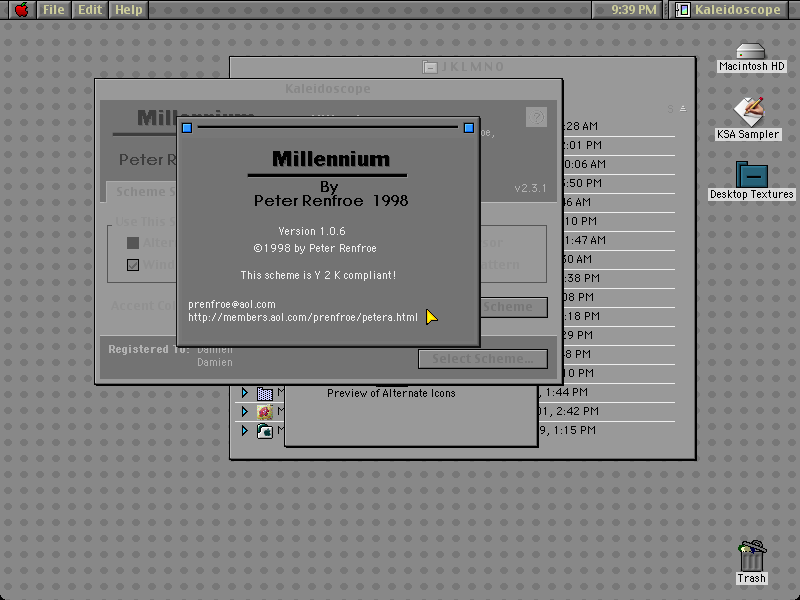Select the Trash icon

[x=752, y=556]
